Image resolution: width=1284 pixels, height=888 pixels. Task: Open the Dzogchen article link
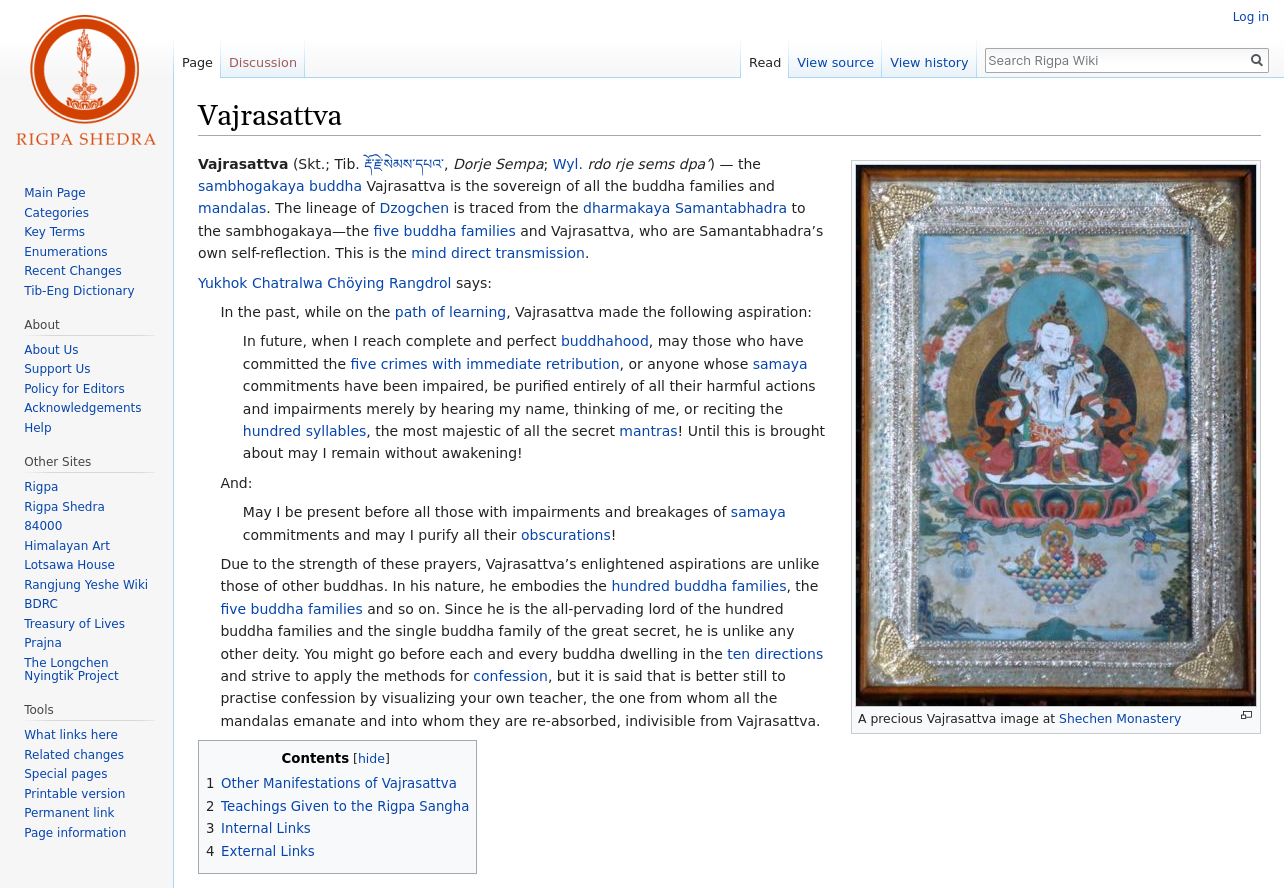click(x=414, y=208)
